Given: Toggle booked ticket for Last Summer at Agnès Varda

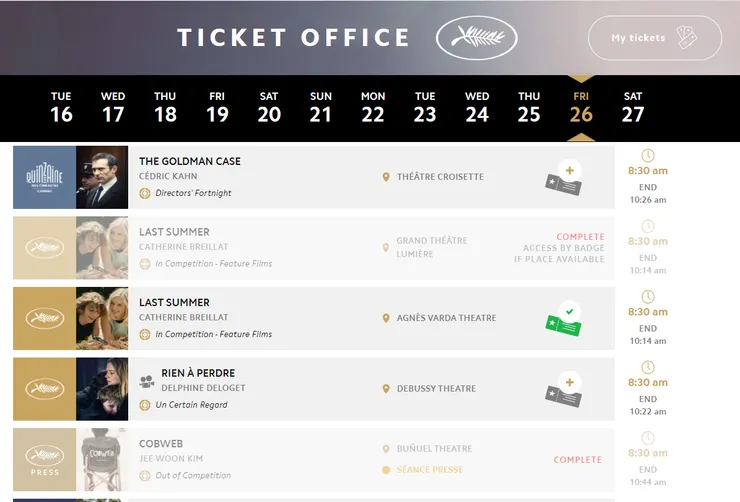Looking at the screenshot, I should tap(564, 319).
